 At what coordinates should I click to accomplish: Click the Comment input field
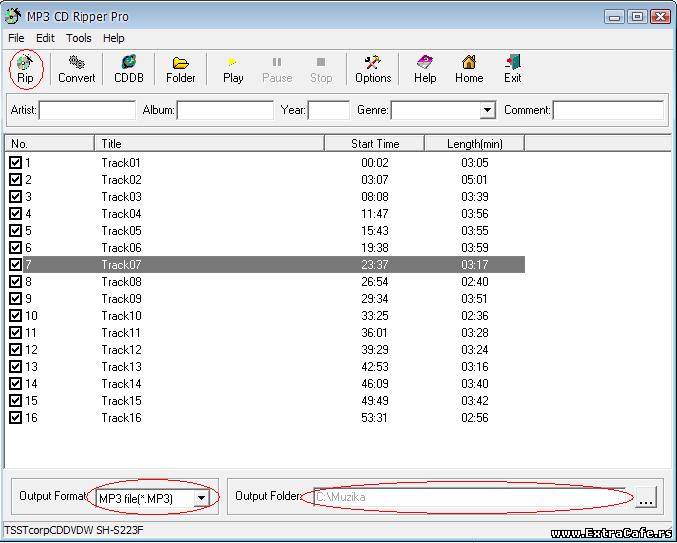(x=608, y=110)
